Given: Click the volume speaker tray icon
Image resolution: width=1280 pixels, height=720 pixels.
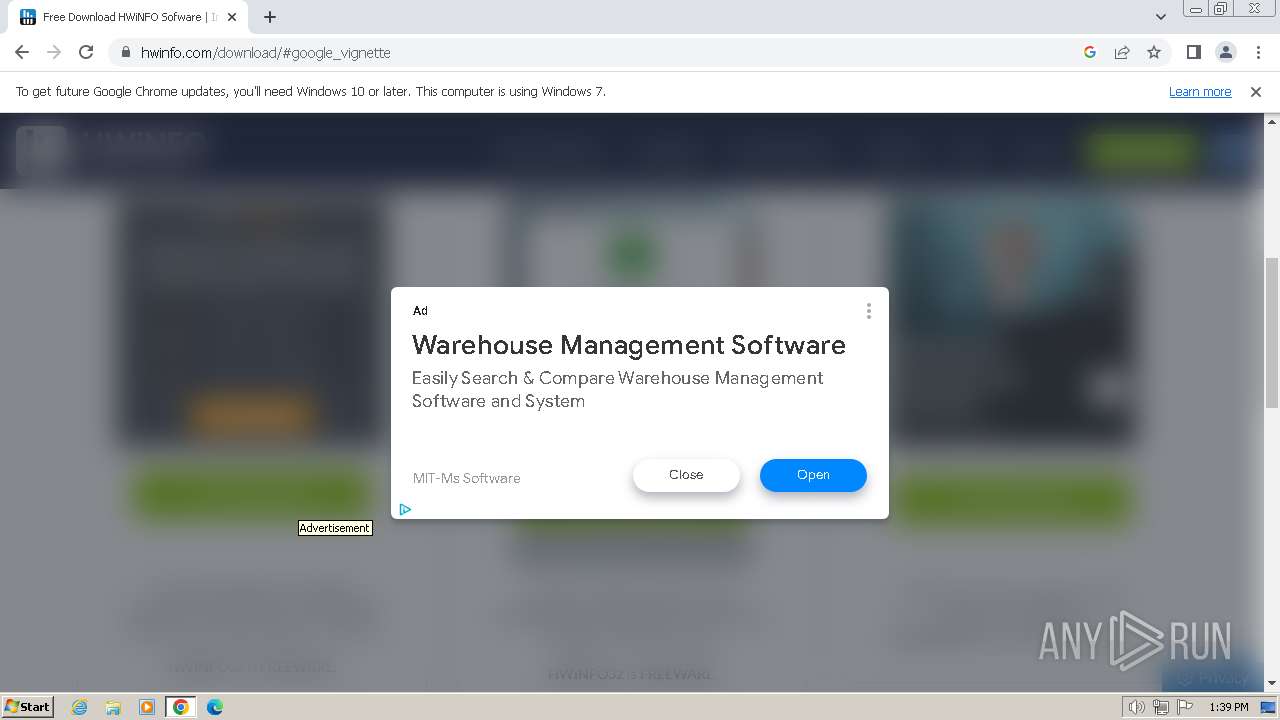Looking at the screenshot, I should (1137, 707).
